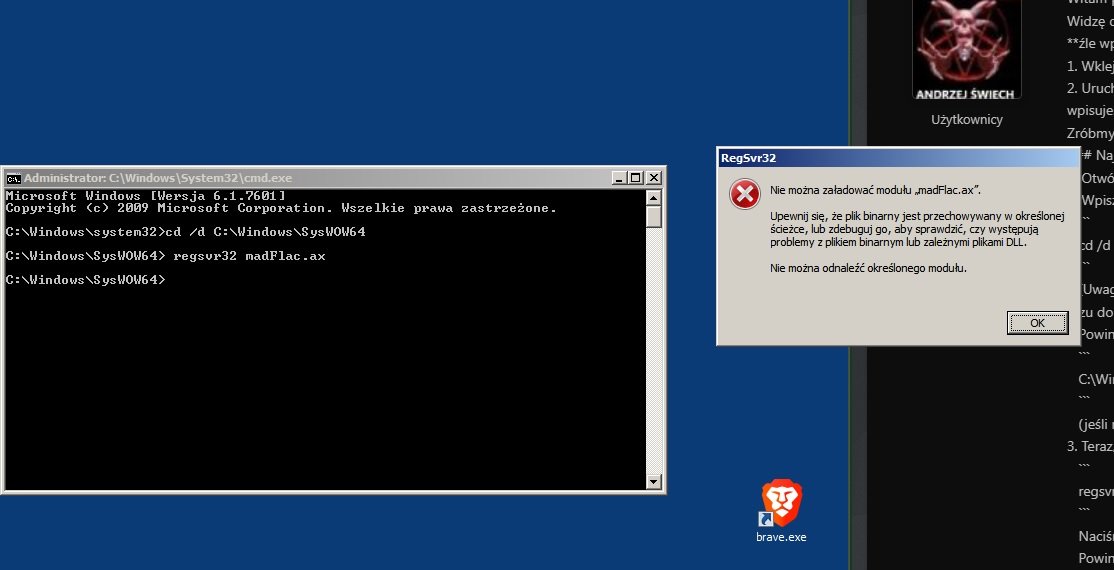Open the ANDRZEJ ŚWIECH username profile
The image size is (1114, 570).
tap(966, 94)
